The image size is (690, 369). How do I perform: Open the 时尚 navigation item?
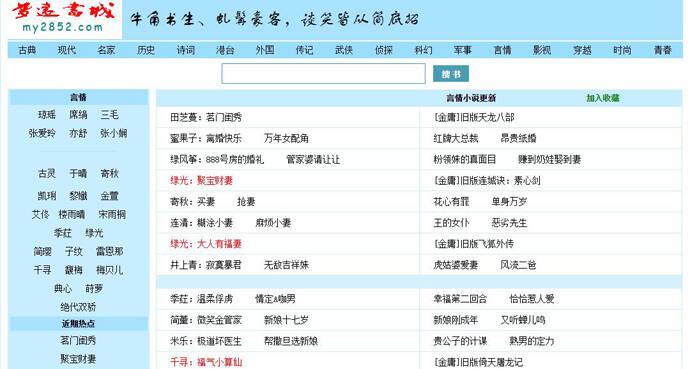point(622,50)
